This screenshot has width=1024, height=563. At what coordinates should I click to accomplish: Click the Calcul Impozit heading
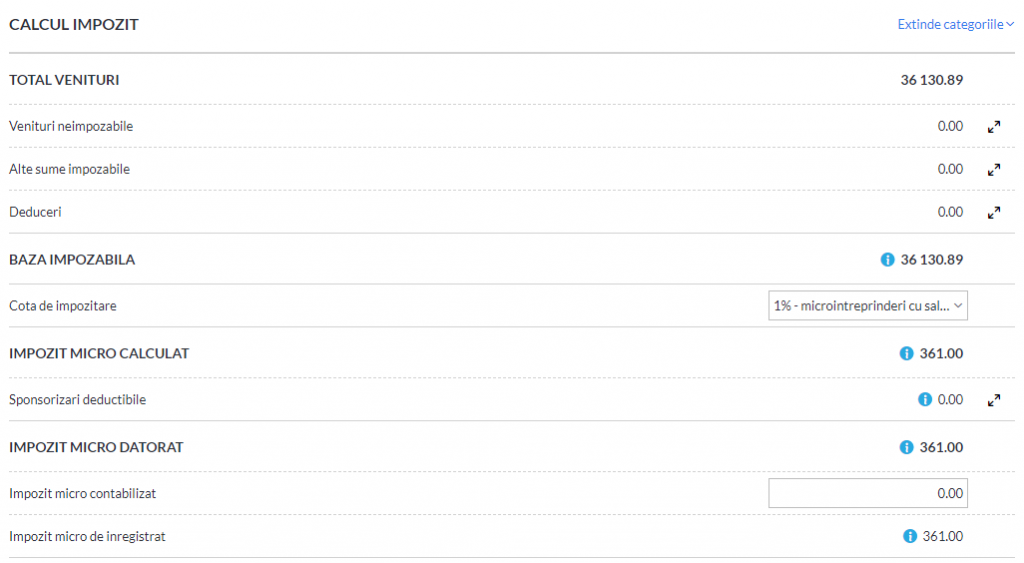click(74, 25)
